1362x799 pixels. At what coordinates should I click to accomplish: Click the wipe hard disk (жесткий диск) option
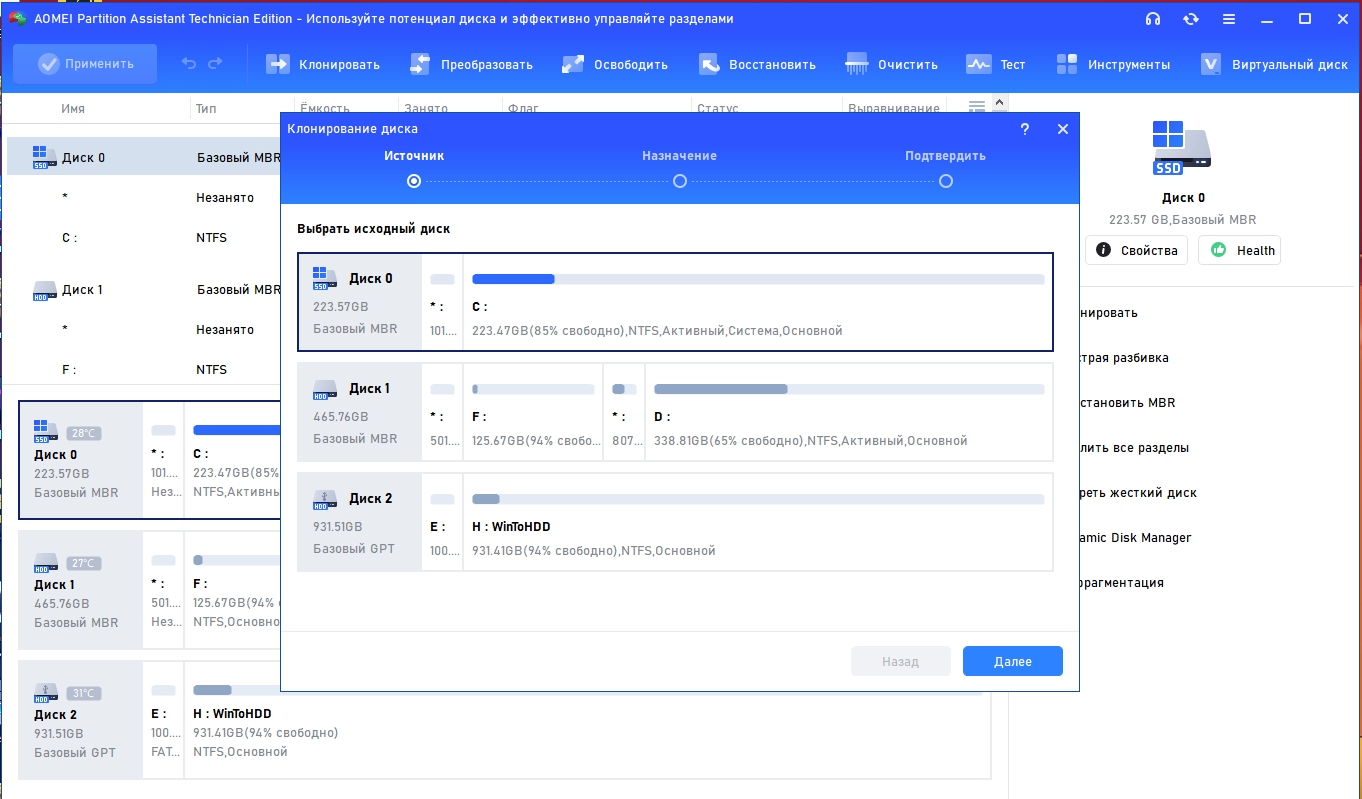point(1138,493)
